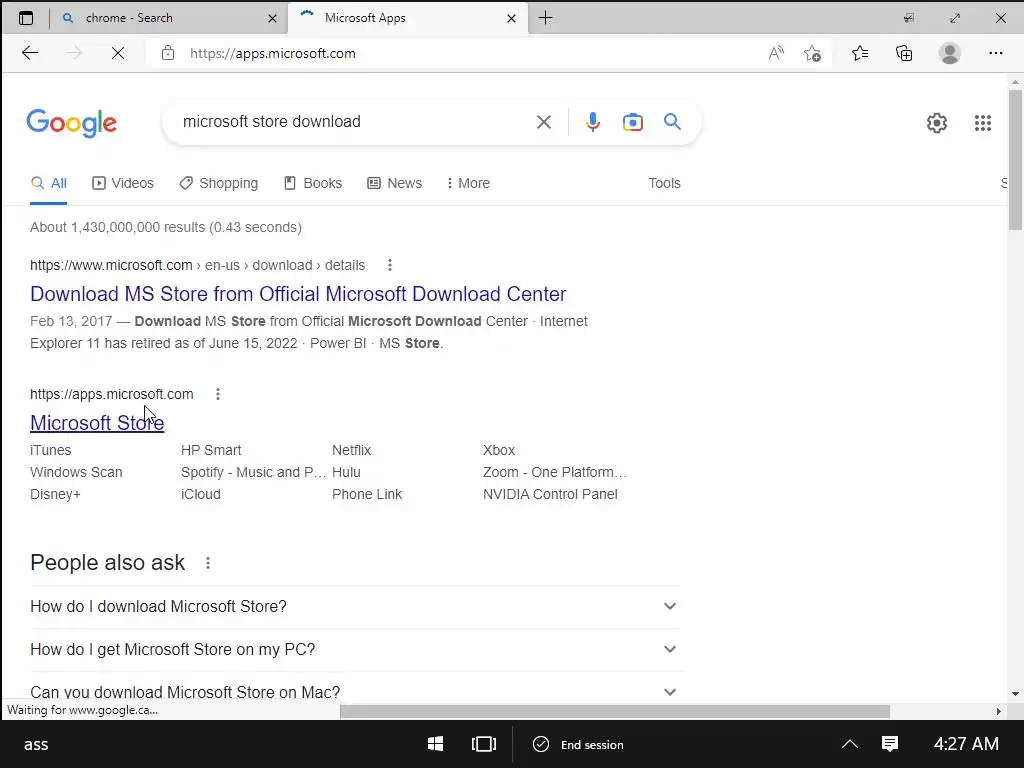This screenshot has height=768, width=1024.
Task: Open the Disney+ sitelink
Action: coord(56,494)
